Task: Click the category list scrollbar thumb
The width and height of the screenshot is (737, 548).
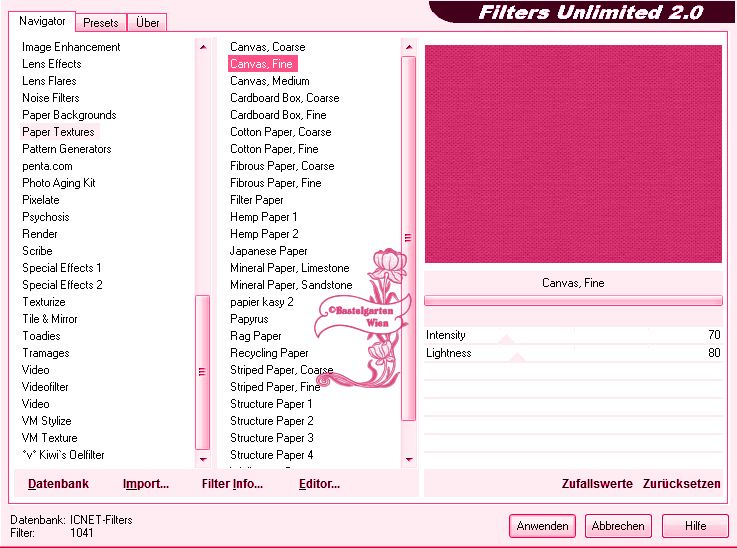Action: tap(203, 372)
